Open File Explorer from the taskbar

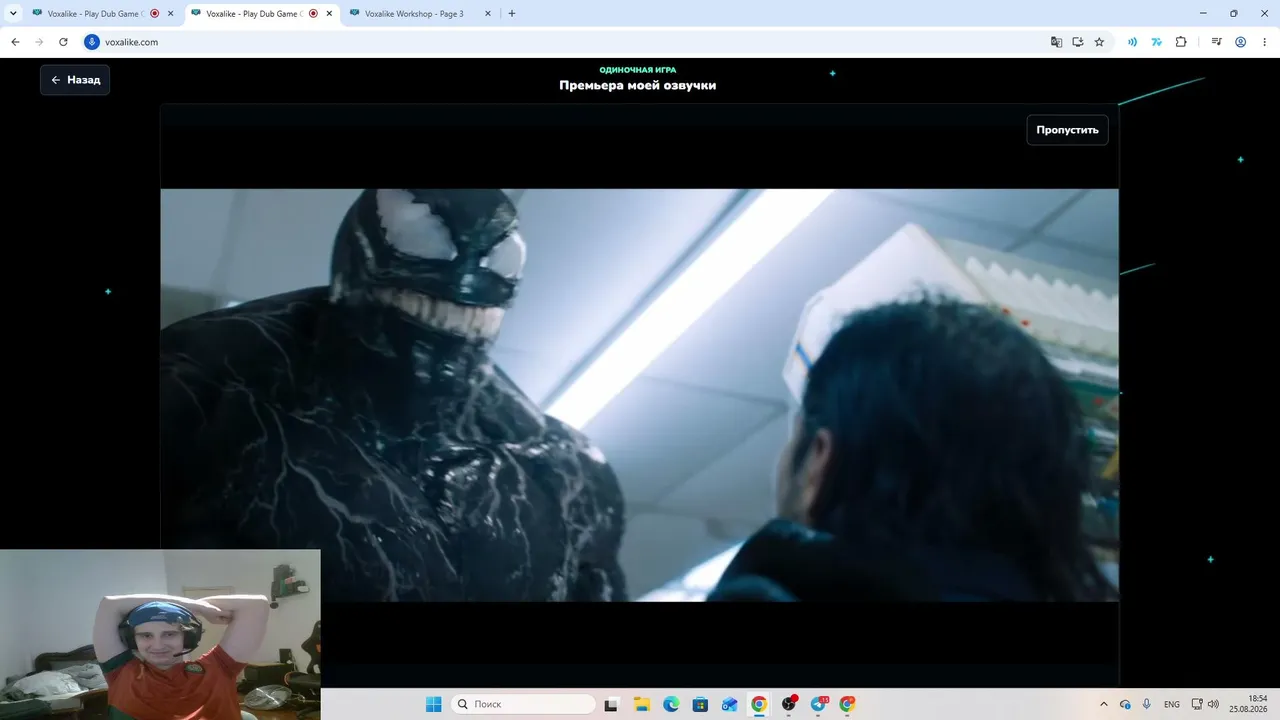tap(643, 704)
